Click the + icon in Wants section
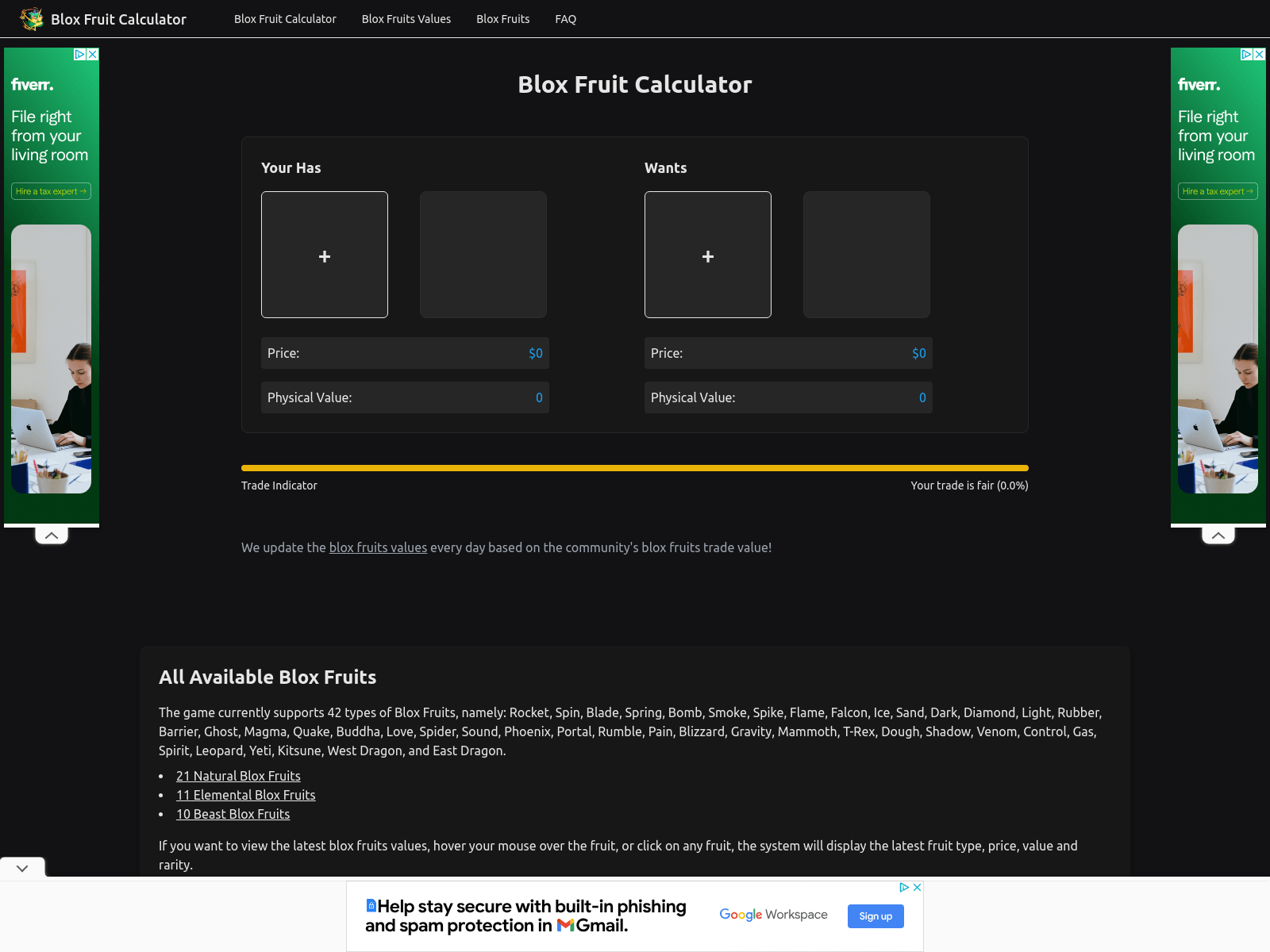The image size is (1270, 952). (x=707, y=255)
